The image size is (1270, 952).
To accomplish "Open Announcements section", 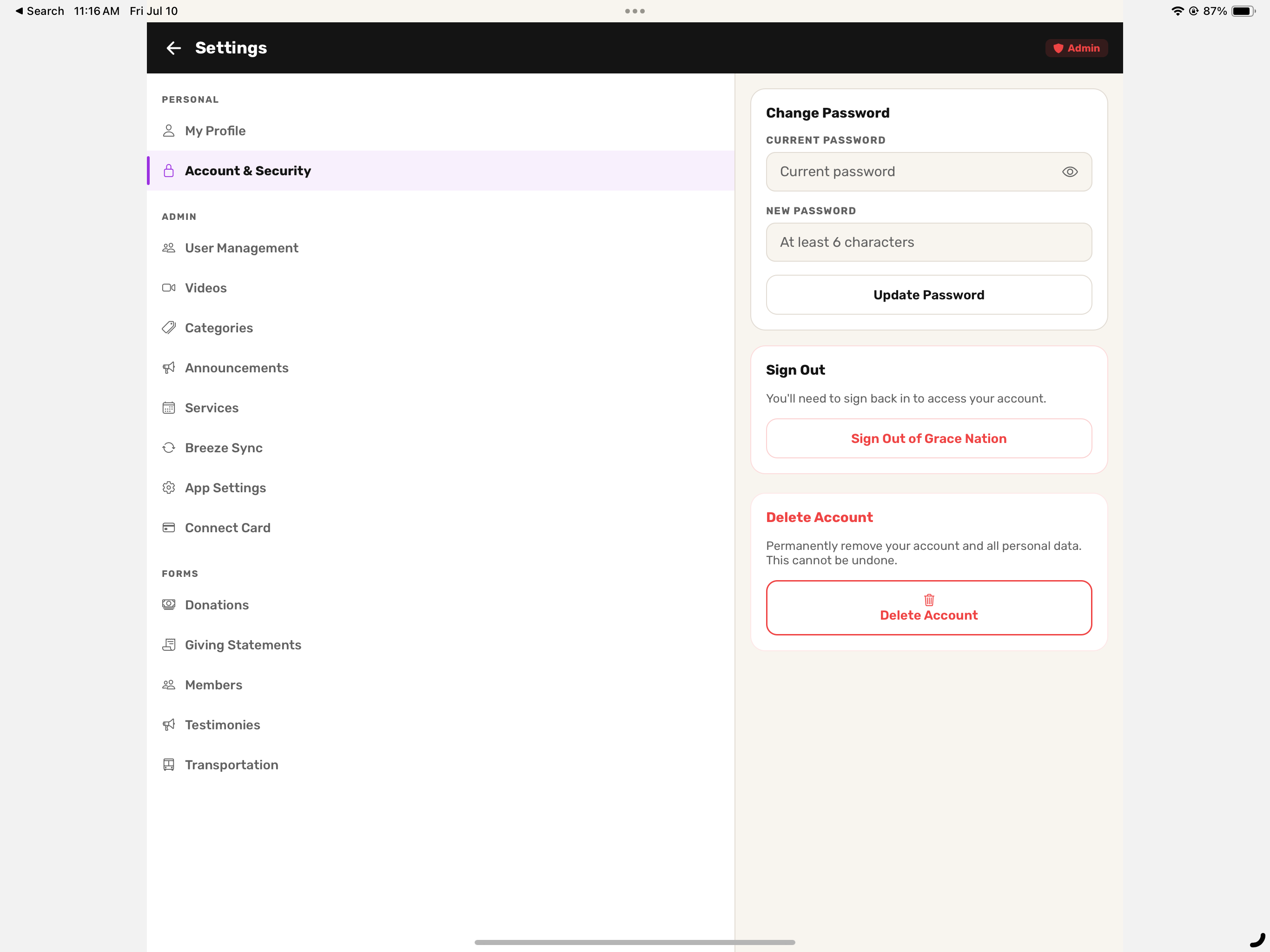I will pos(441,368).
